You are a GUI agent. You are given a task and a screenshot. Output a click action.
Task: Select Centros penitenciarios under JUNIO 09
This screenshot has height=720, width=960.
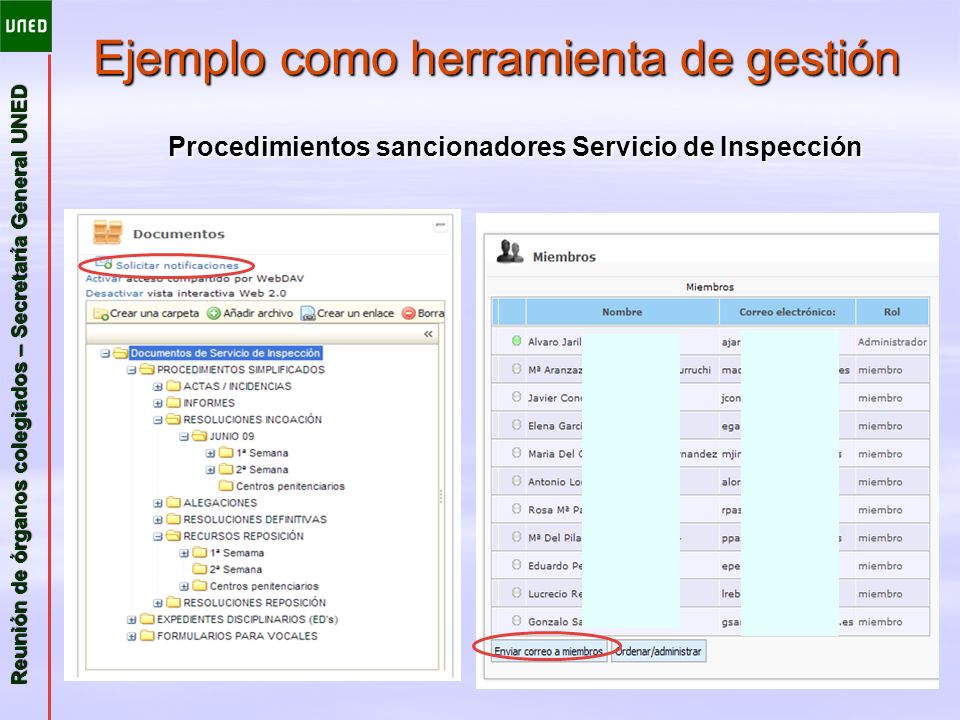tap(290, 486)
